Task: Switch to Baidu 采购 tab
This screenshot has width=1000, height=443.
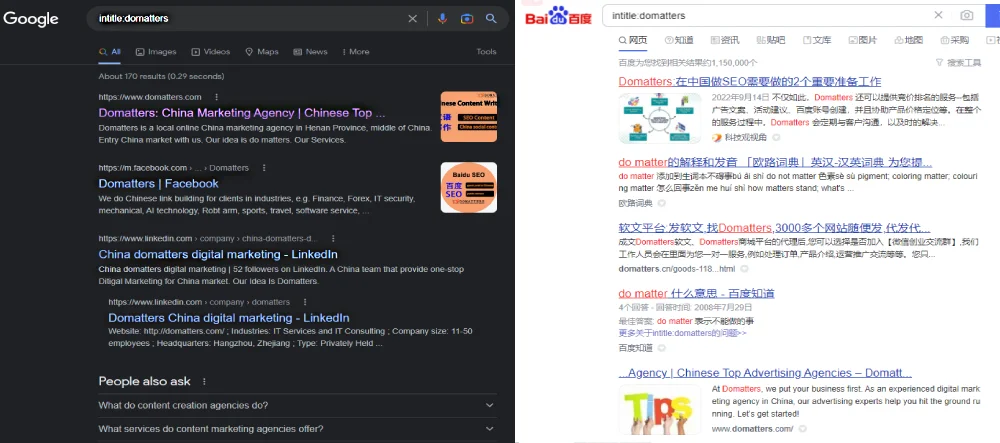Action: pyautogui.click(x=955, y=40)
